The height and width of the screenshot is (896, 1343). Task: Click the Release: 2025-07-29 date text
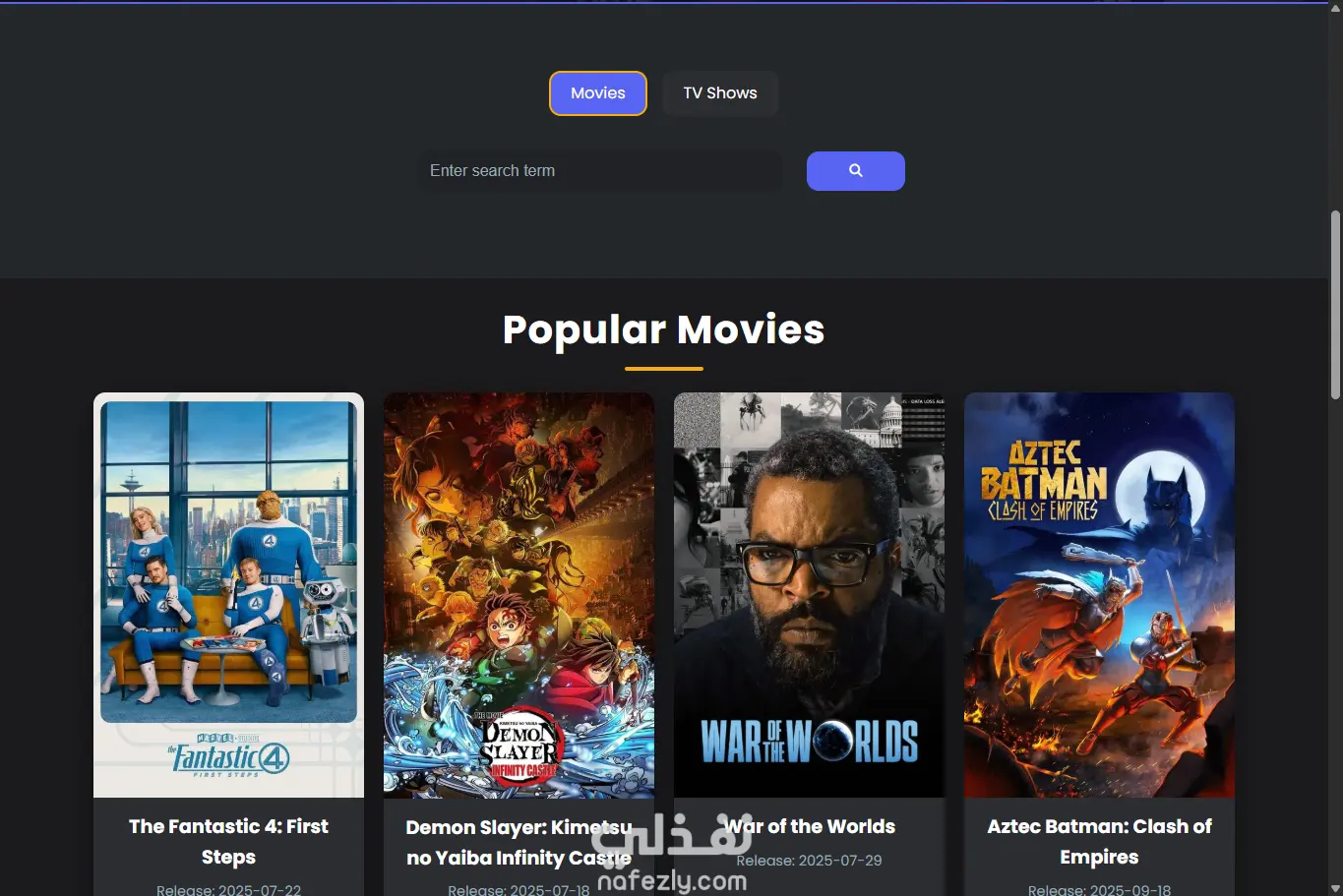809,861
